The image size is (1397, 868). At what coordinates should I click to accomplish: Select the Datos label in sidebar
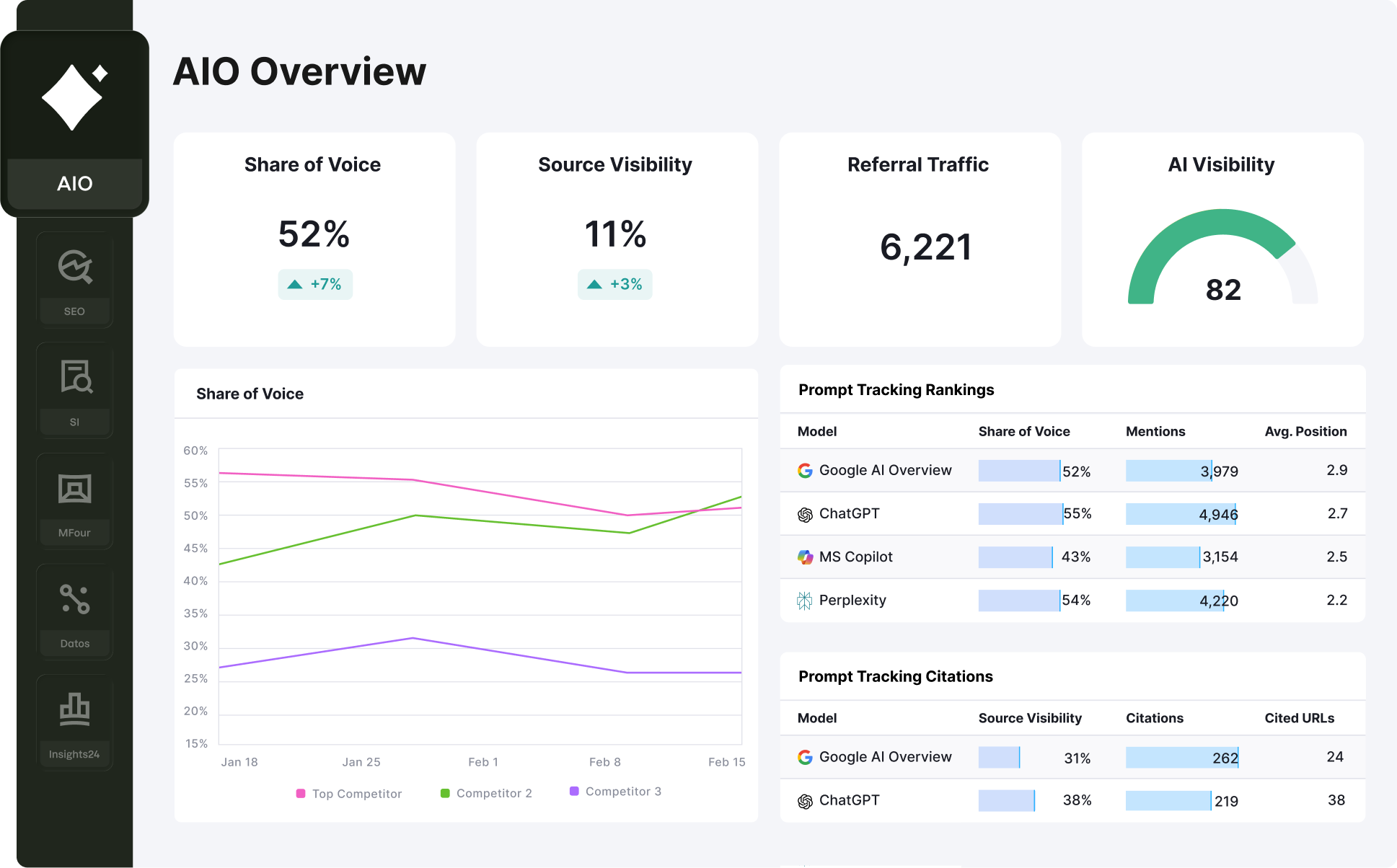75,644
